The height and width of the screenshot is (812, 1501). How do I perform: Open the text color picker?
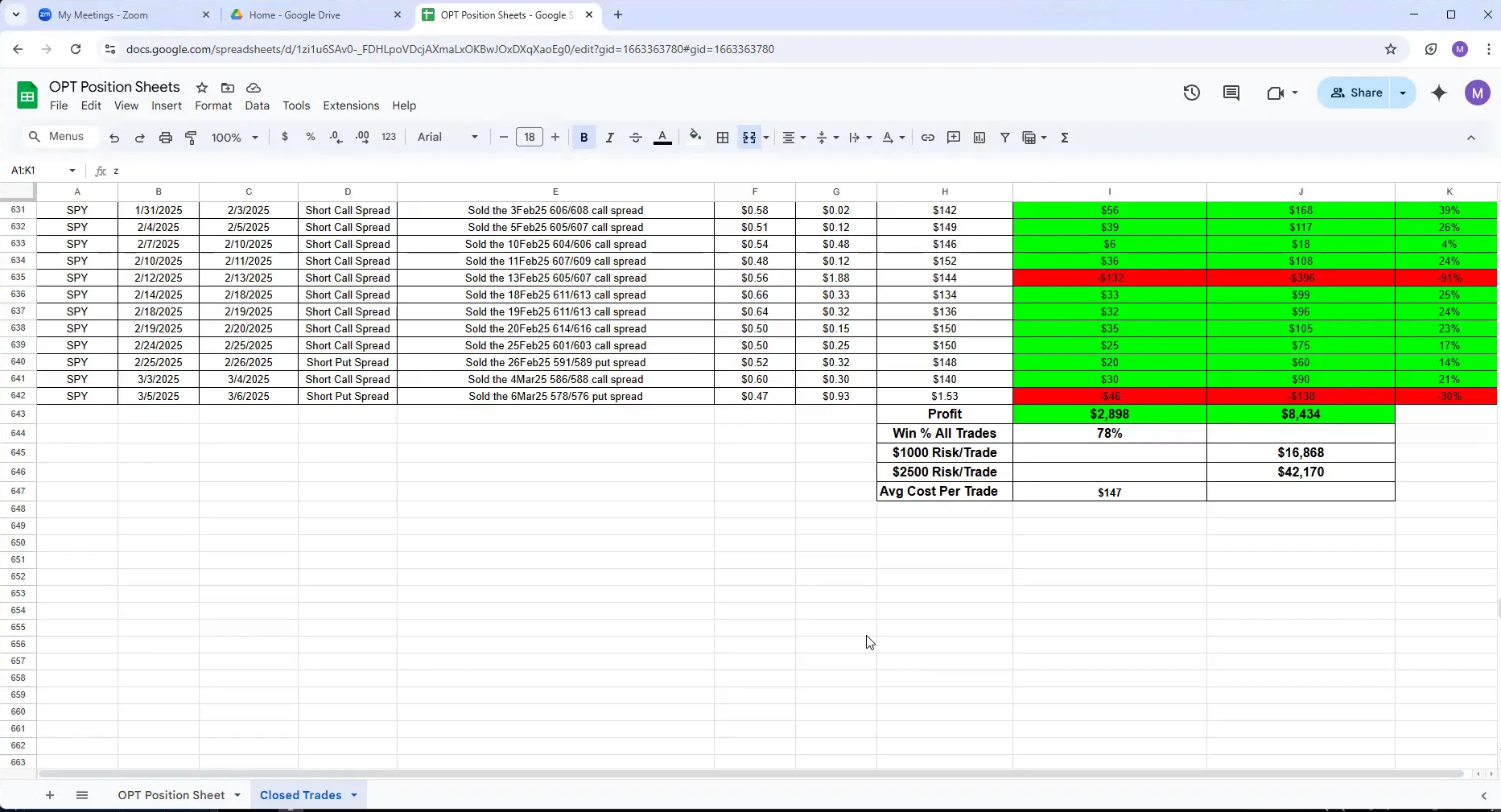(x=662, y=138)
